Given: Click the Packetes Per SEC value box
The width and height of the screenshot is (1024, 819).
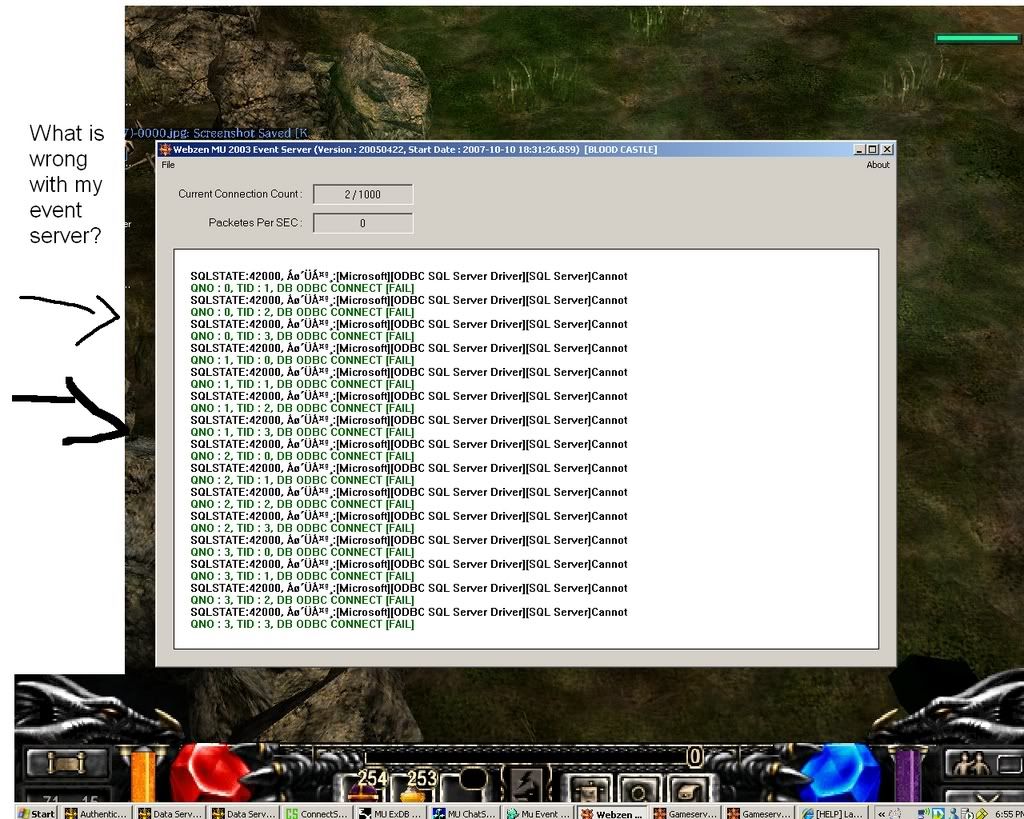Looking at the screenshot, I should click(362, 224).
